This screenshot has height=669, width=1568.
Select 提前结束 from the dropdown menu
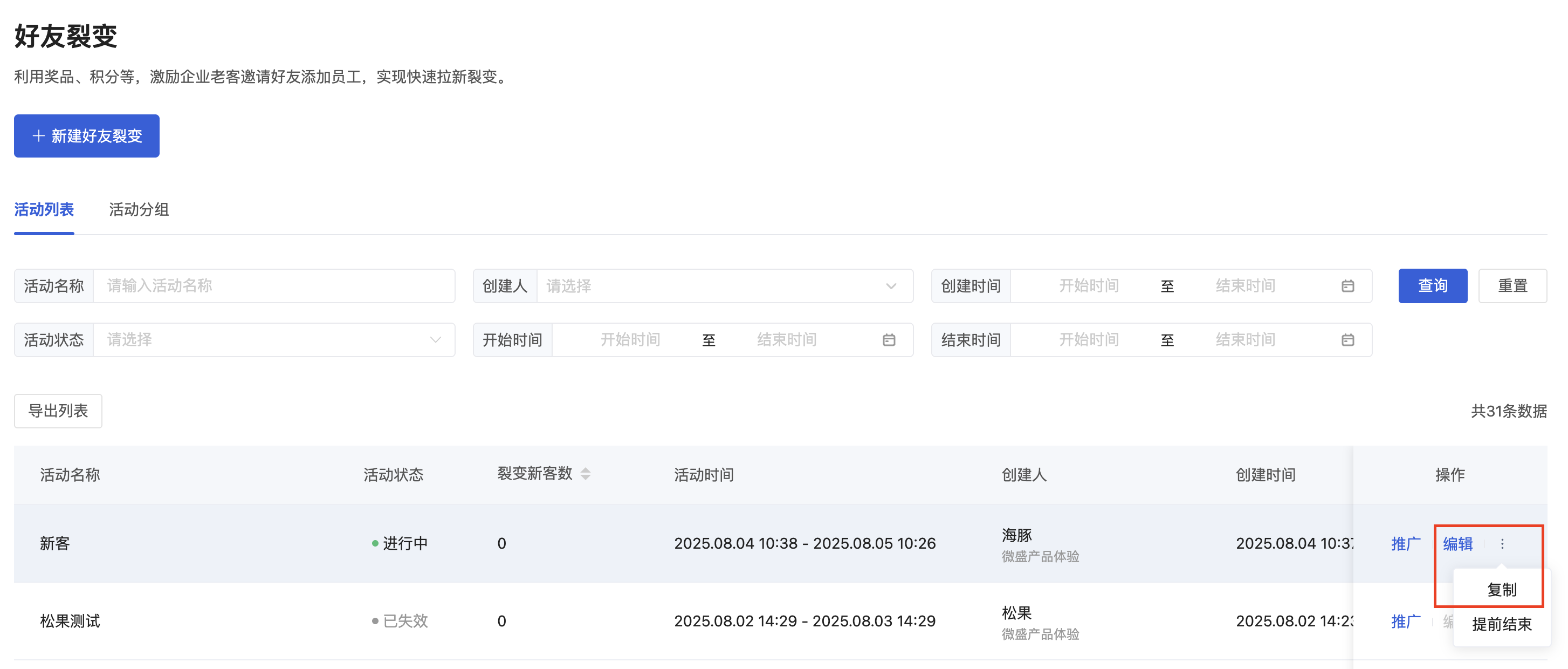(1501, 624)
